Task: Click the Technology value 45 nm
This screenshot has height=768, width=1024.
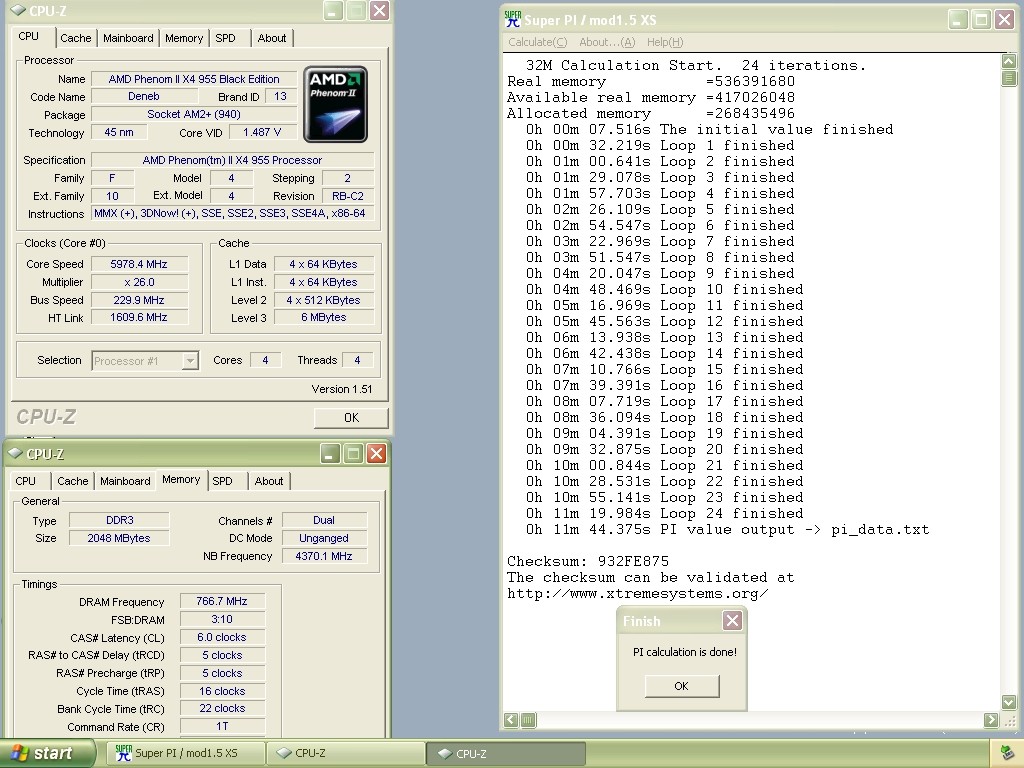Action: [119, 132]
